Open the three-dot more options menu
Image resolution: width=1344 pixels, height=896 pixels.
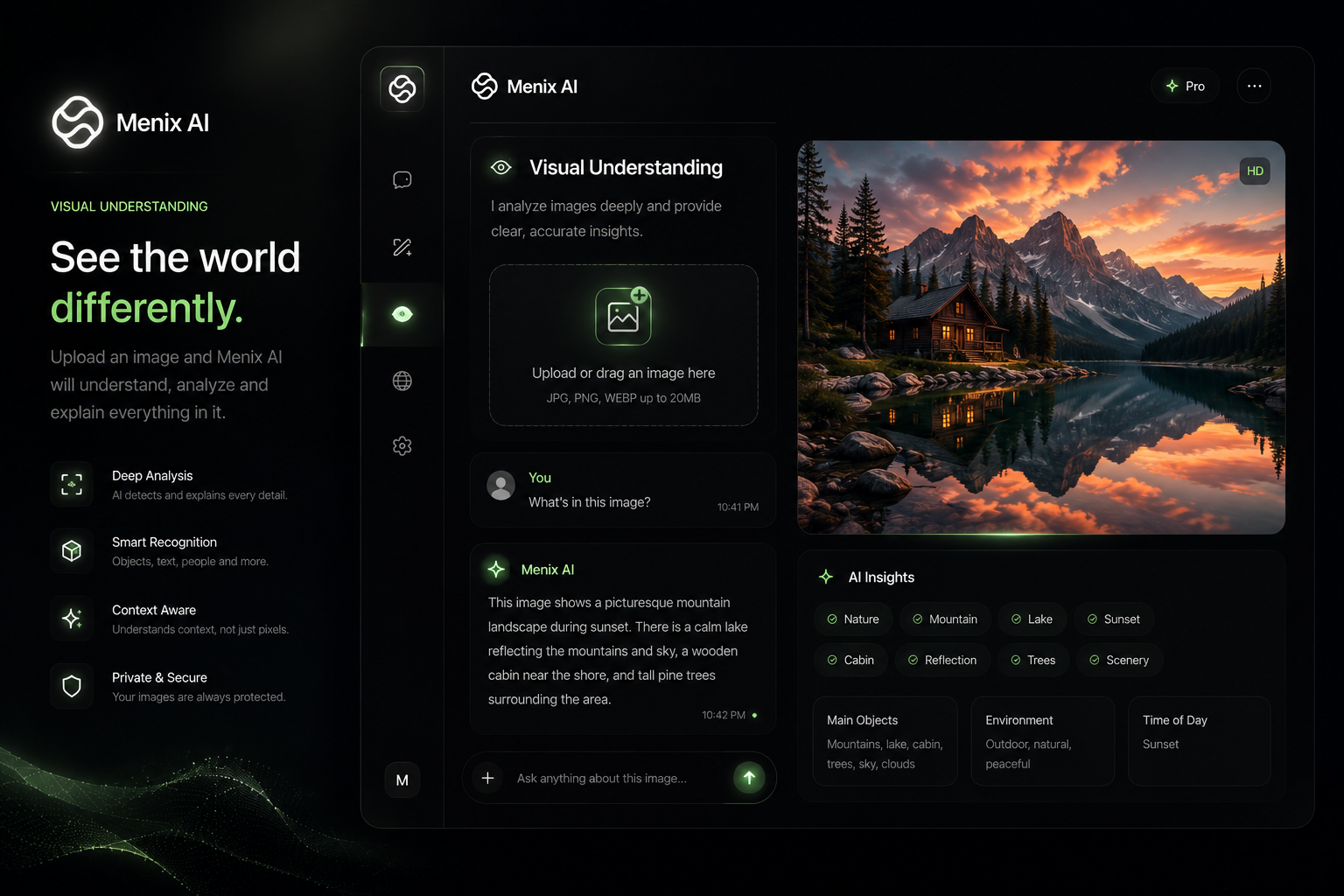coord(1255,86)
